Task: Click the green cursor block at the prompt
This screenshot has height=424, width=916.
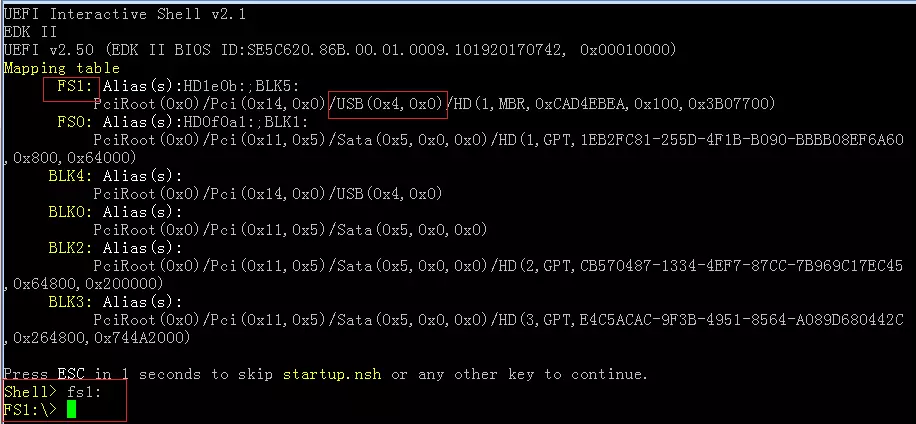Action: click(x=70, y=410)
